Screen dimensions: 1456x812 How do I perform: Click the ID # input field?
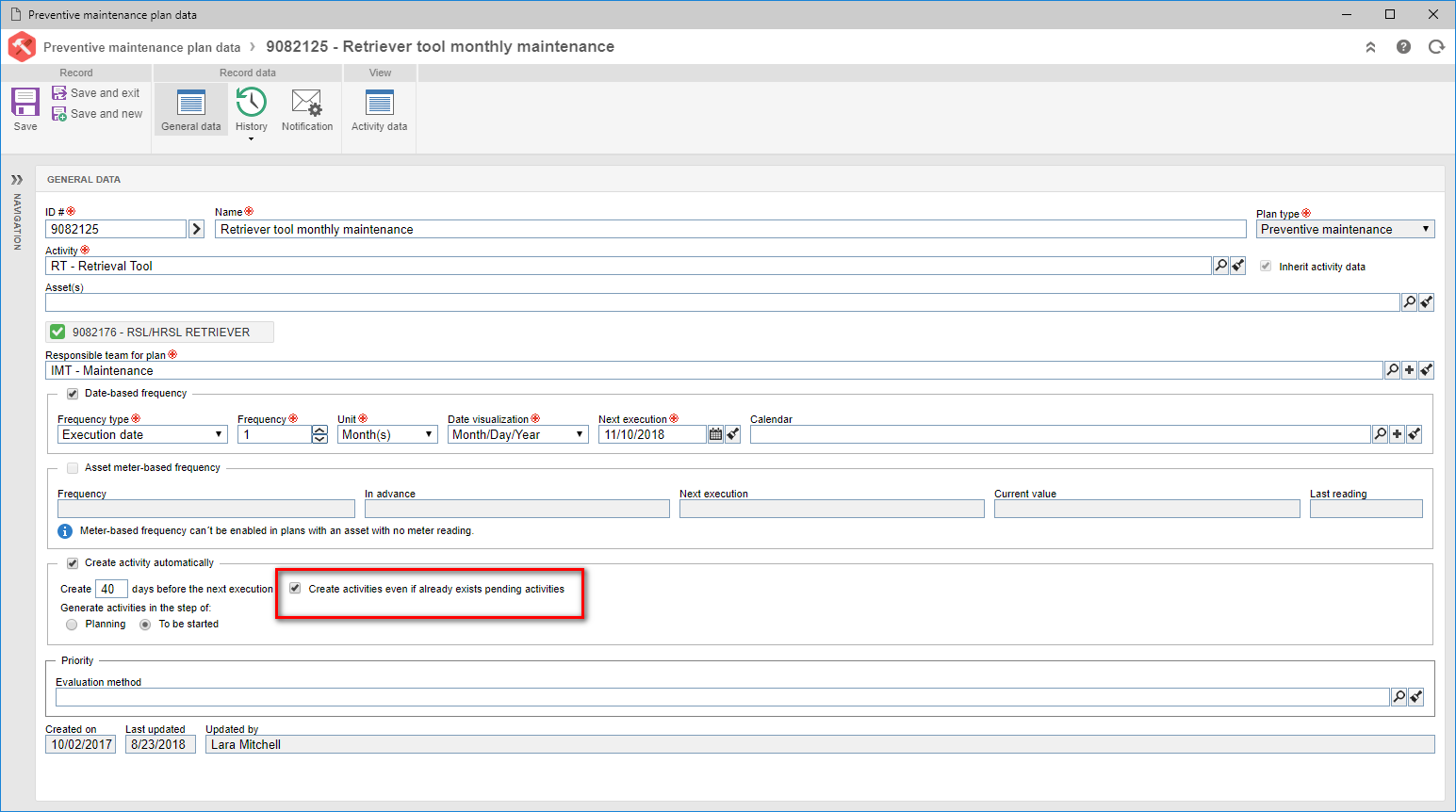point(116,229)
